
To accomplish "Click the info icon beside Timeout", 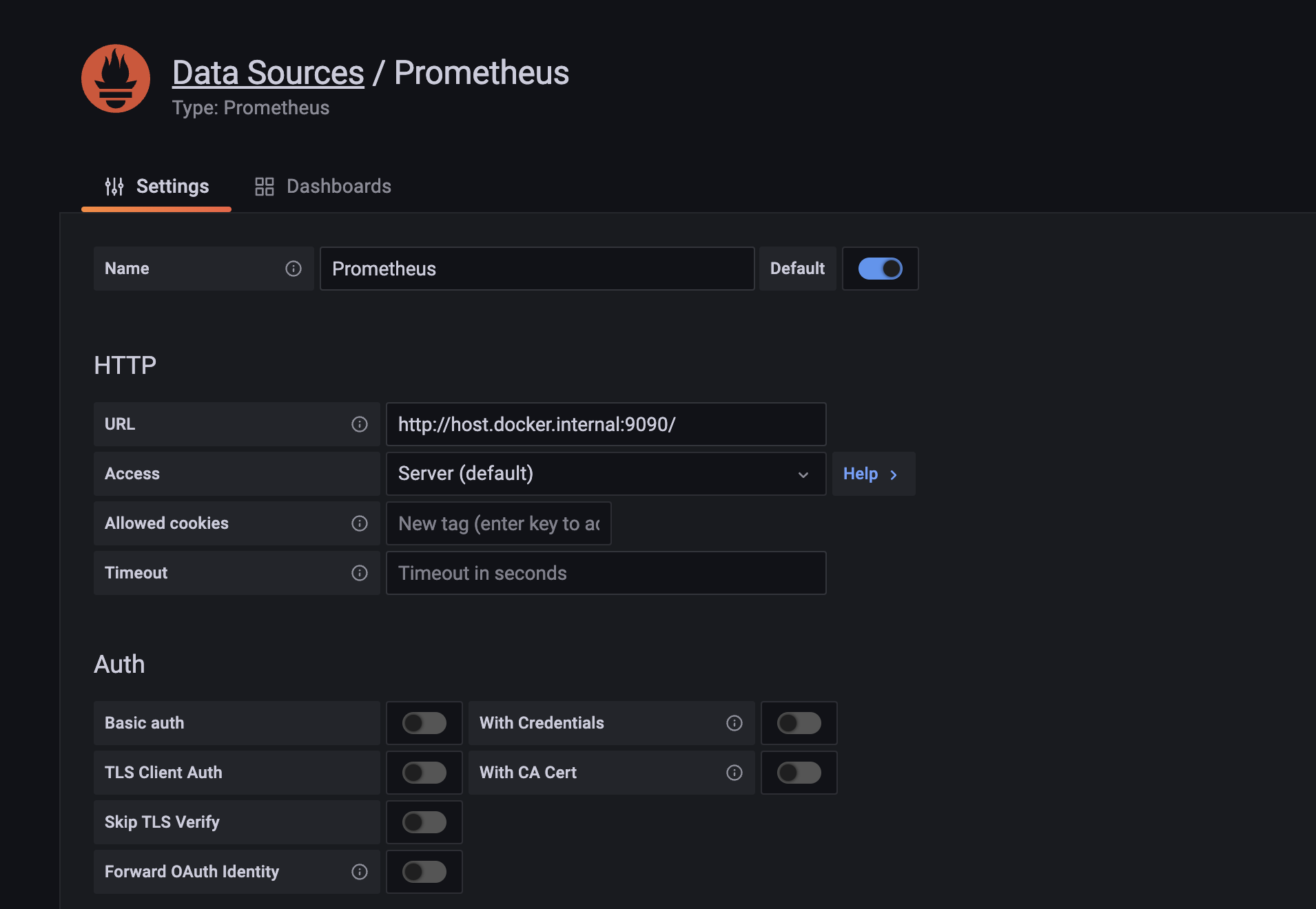I will (360, 573).
